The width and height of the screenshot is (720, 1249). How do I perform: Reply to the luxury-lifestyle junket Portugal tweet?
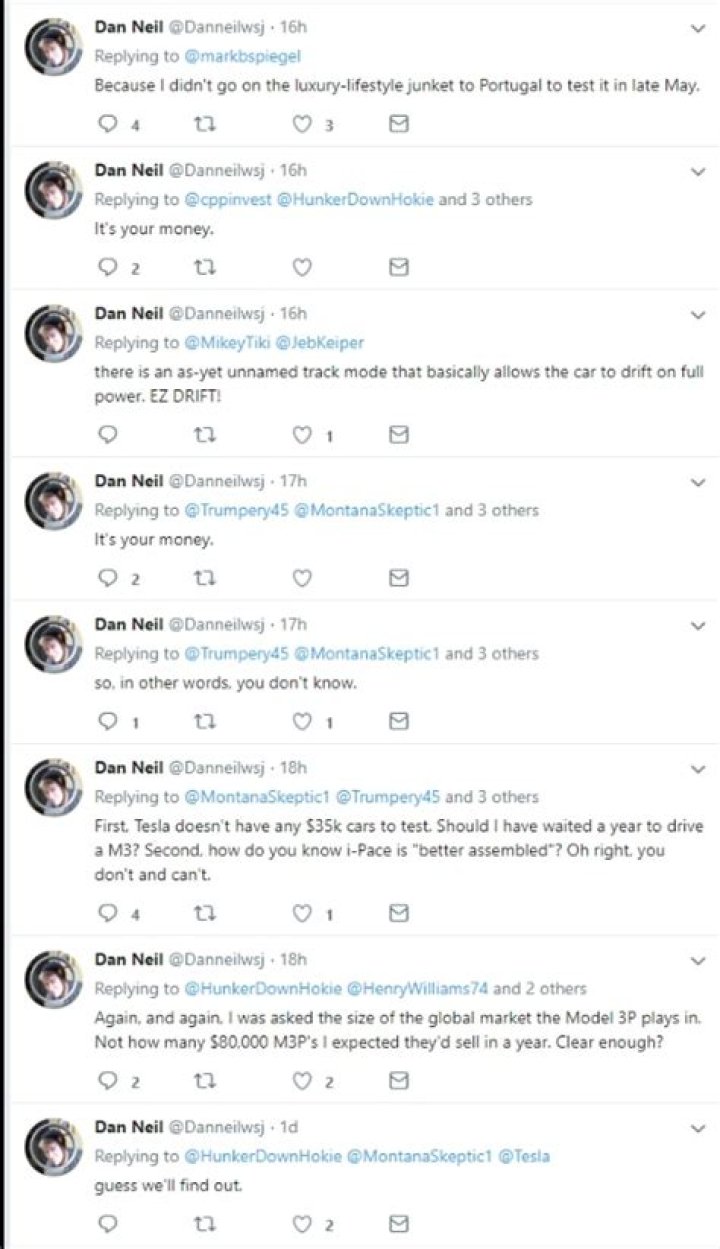click(108, 124)
